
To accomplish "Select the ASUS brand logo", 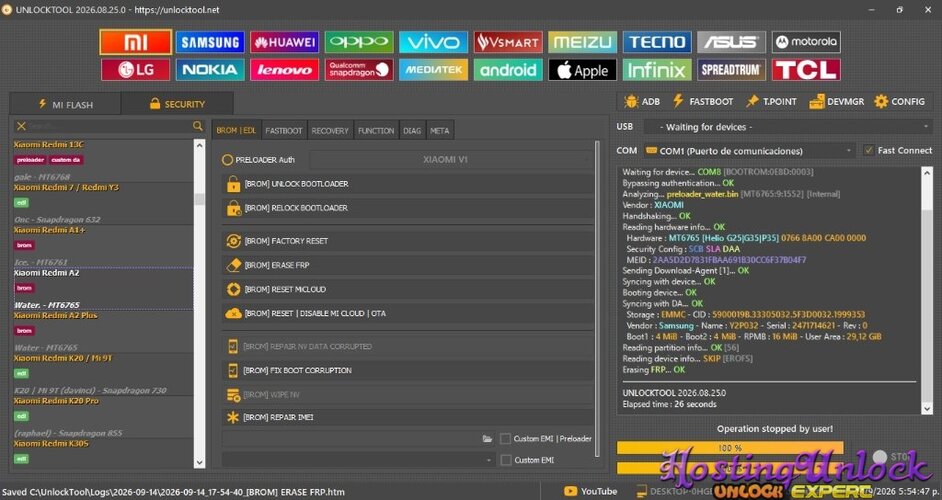I will [x=731, y=42].
